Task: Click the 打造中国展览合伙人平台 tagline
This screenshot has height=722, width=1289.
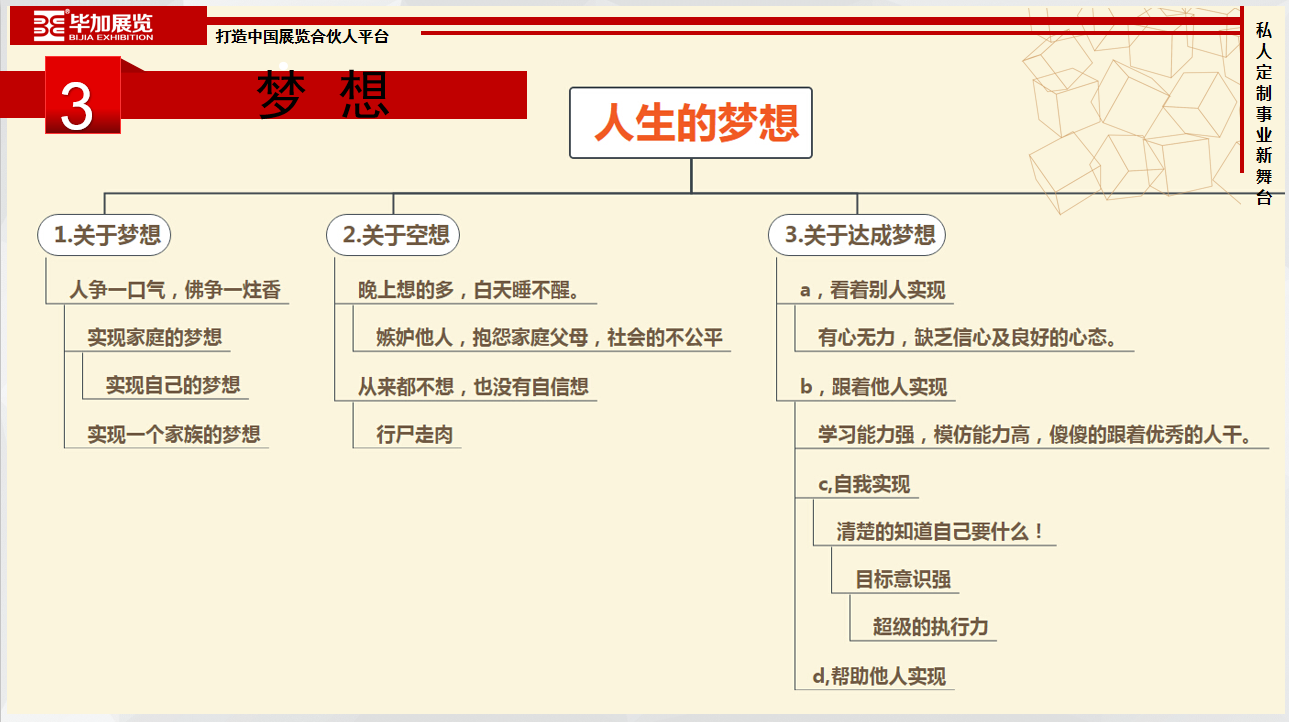Action: point(300,33)
